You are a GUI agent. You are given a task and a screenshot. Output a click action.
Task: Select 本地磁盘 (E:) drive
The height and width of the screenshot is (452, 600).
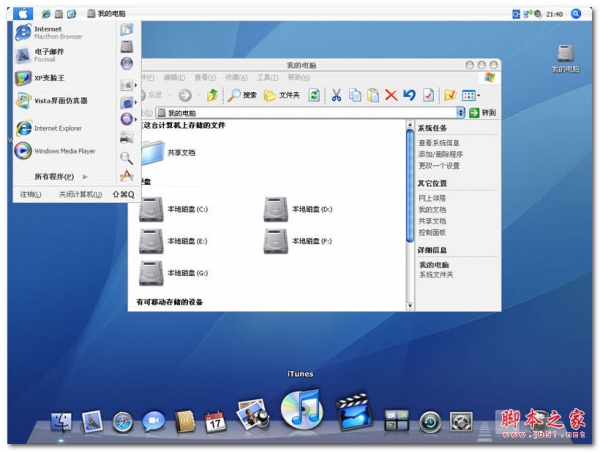[173, 241]
